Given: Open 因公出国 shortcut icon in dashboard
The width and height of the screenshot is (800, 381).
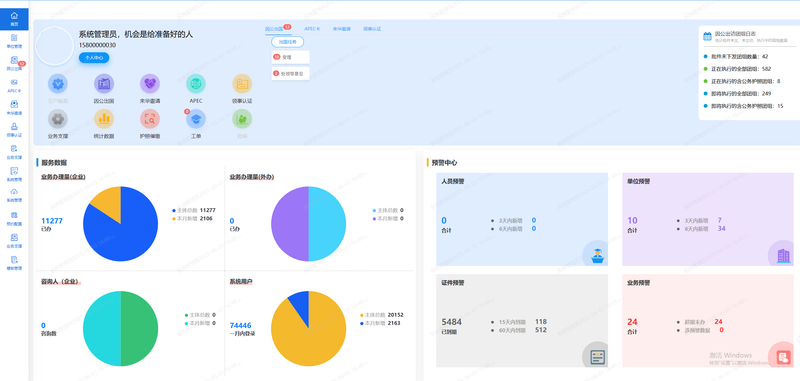Looking at the screenshot, I should pyautogui.click(x=104, y=84).
